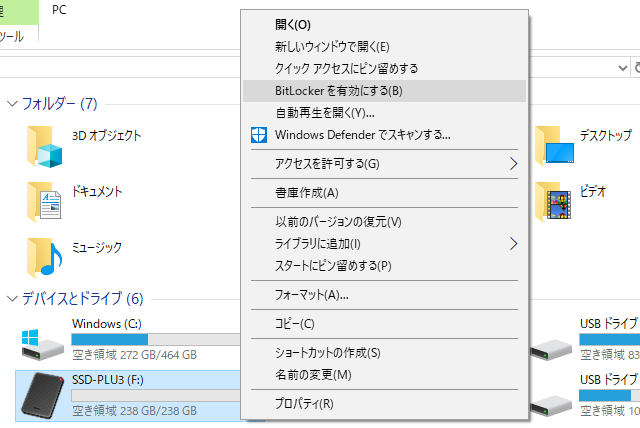Choose コピー(C) from the context menu

pyautogui.click(x=384, y=324)
